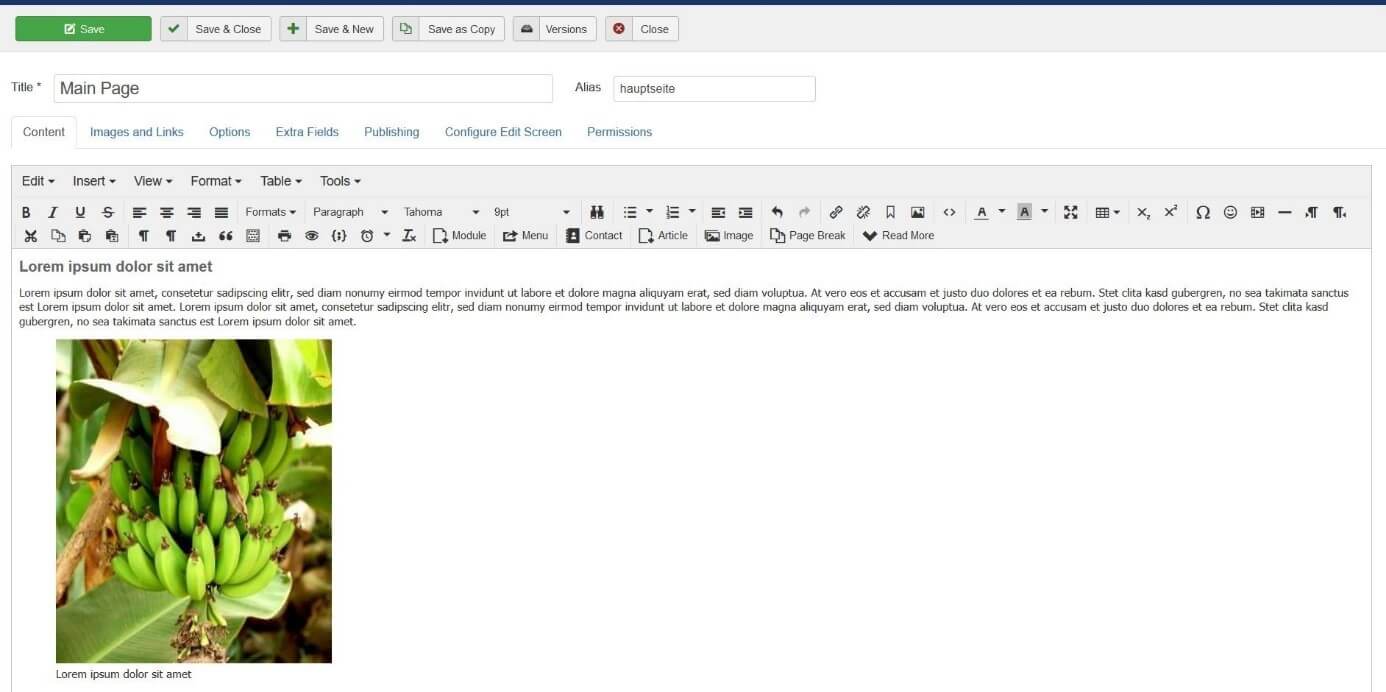The width and height of the screenshot is (1386, 692).
Task: Click the blockquote icon
Action: pyautogui.click(x=225, y=236)
